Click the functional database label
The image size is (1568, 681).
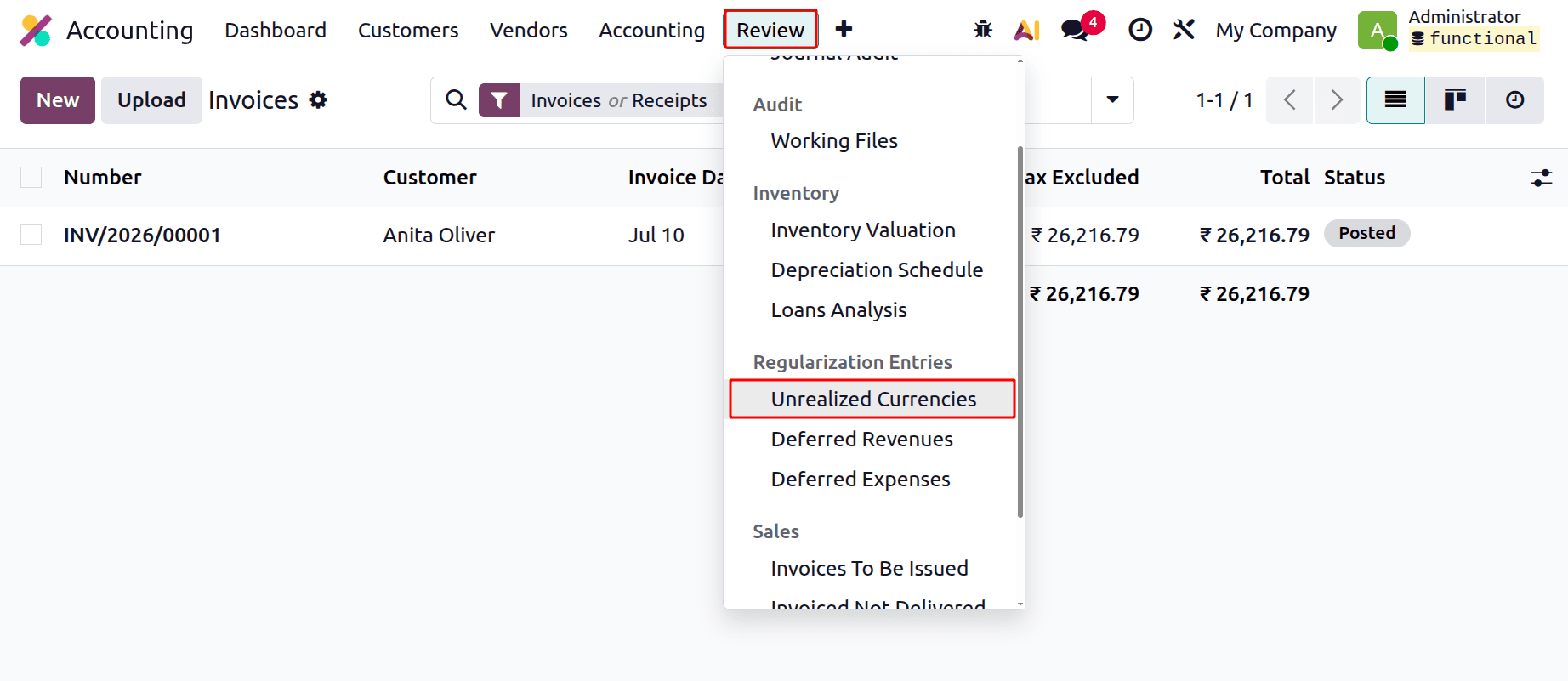point(1474,39)
